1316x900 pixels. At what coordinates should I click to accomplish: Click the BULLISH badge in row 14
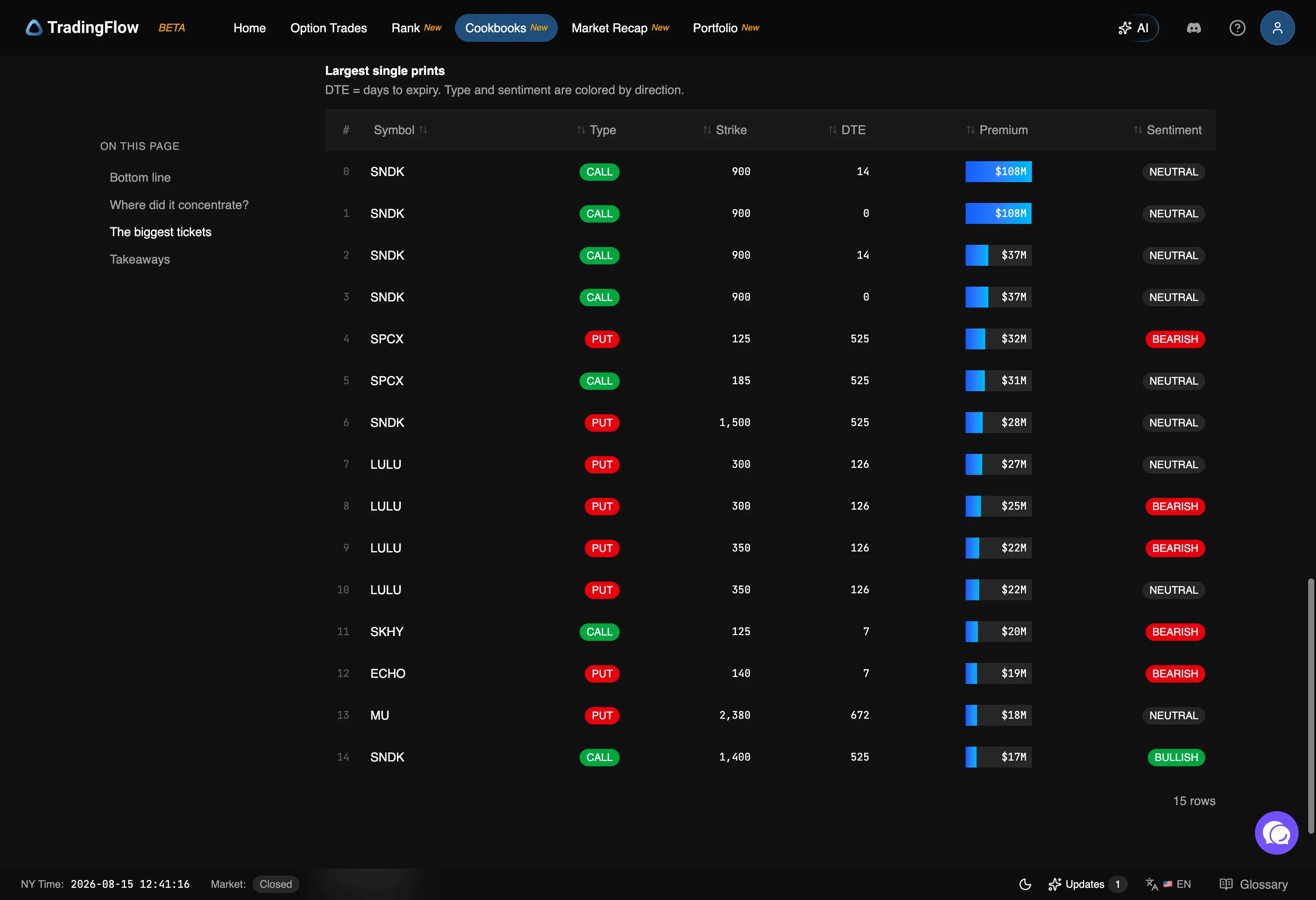[x=1176, y=758]
